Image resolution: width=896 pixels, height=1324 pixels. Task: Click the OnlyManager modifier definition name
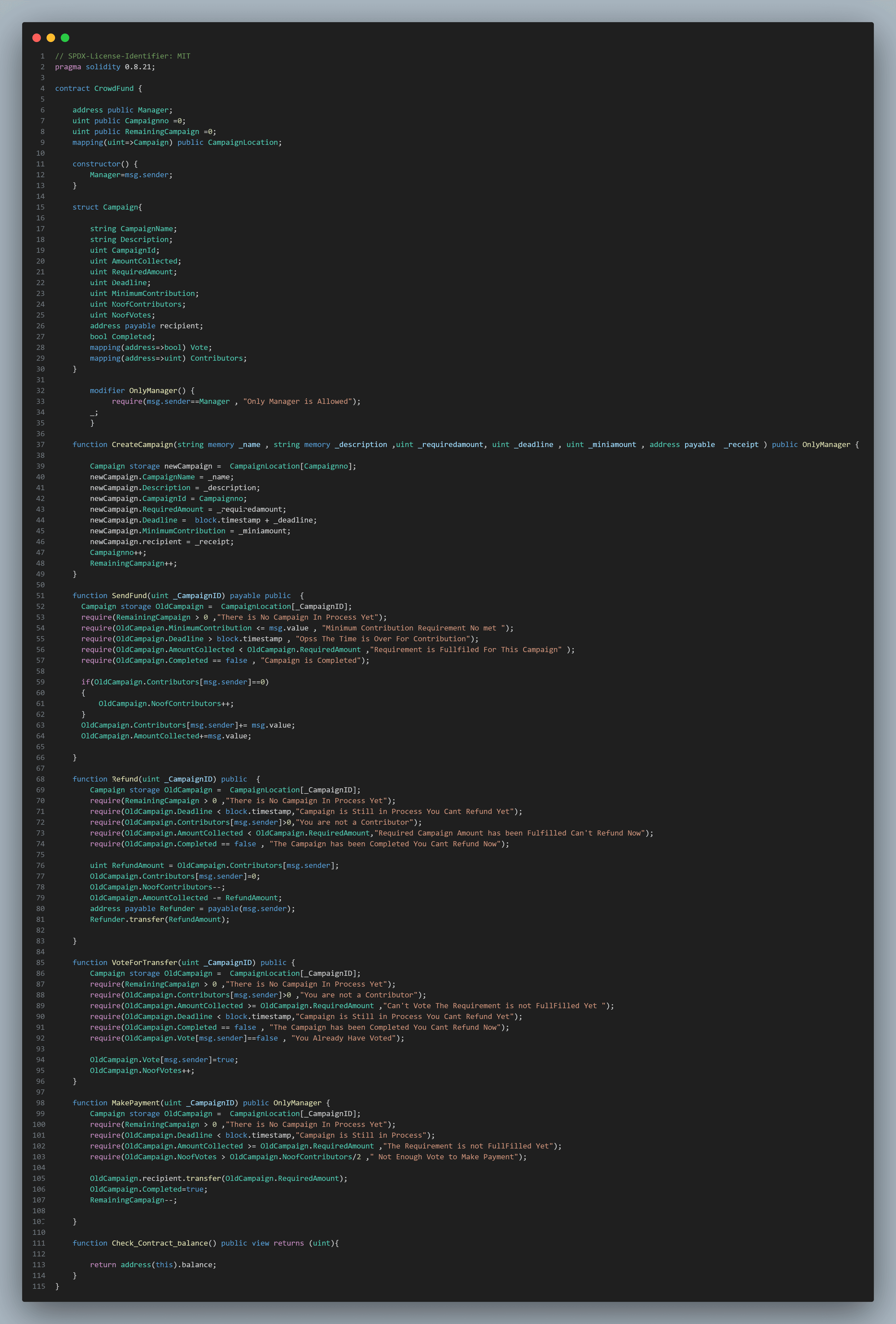pos(153,390)
